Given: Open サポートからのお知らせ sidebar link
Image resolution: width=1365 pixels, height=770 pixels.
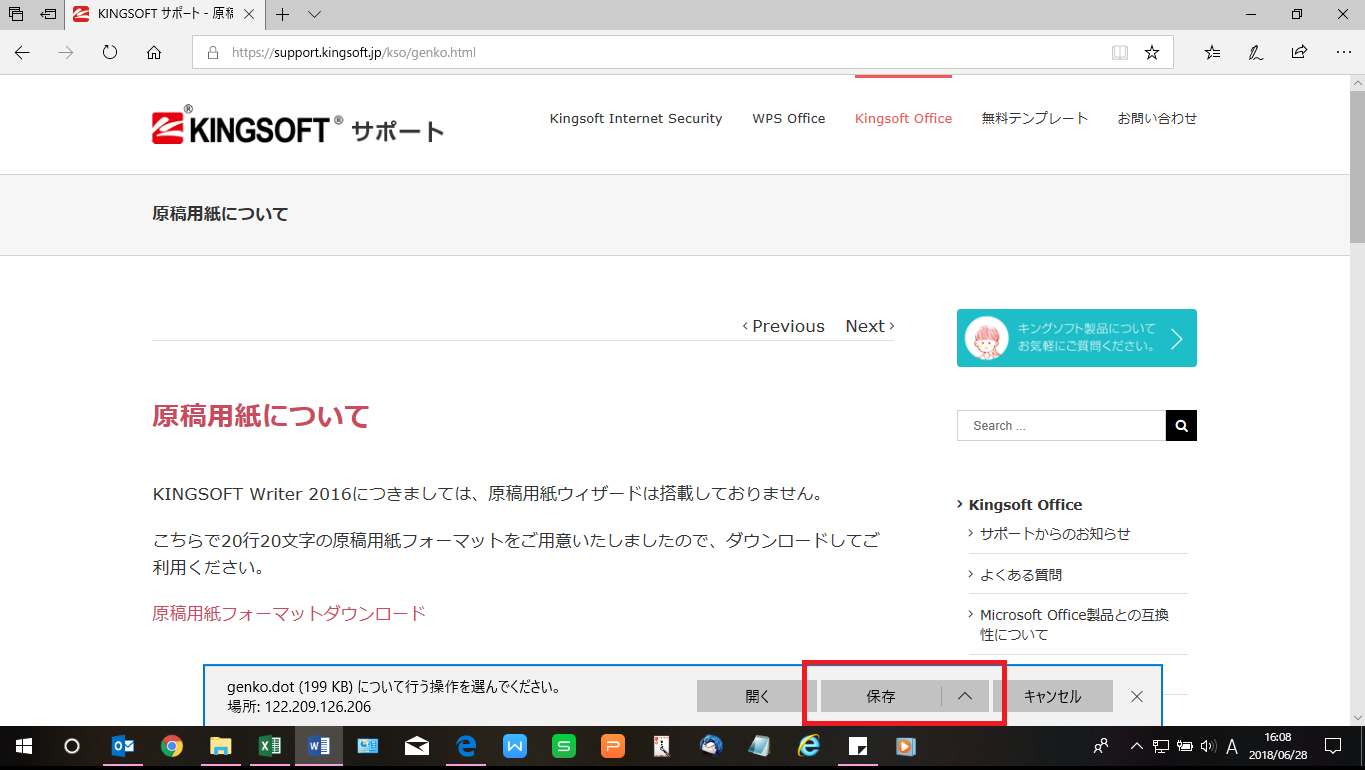Looking at the screenshot, I should [x=1055, y=534].
